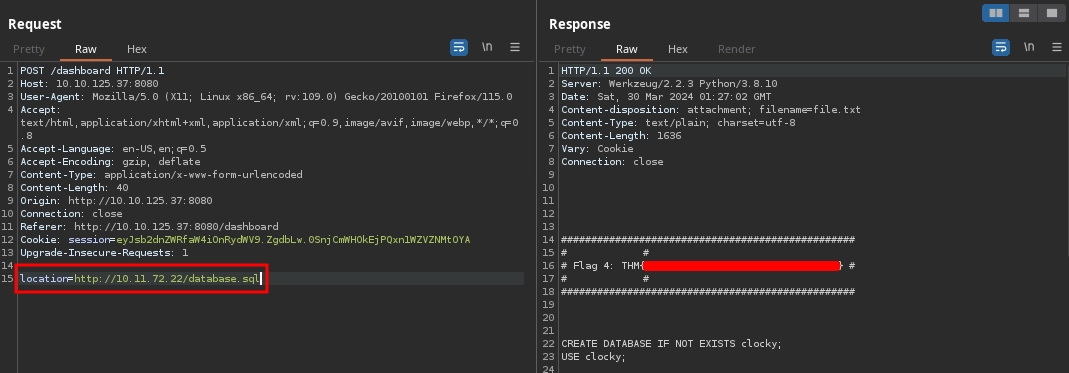Screen dimensions: 1069x373
Task: Click the session cookie value
Action: click(293, 239)
